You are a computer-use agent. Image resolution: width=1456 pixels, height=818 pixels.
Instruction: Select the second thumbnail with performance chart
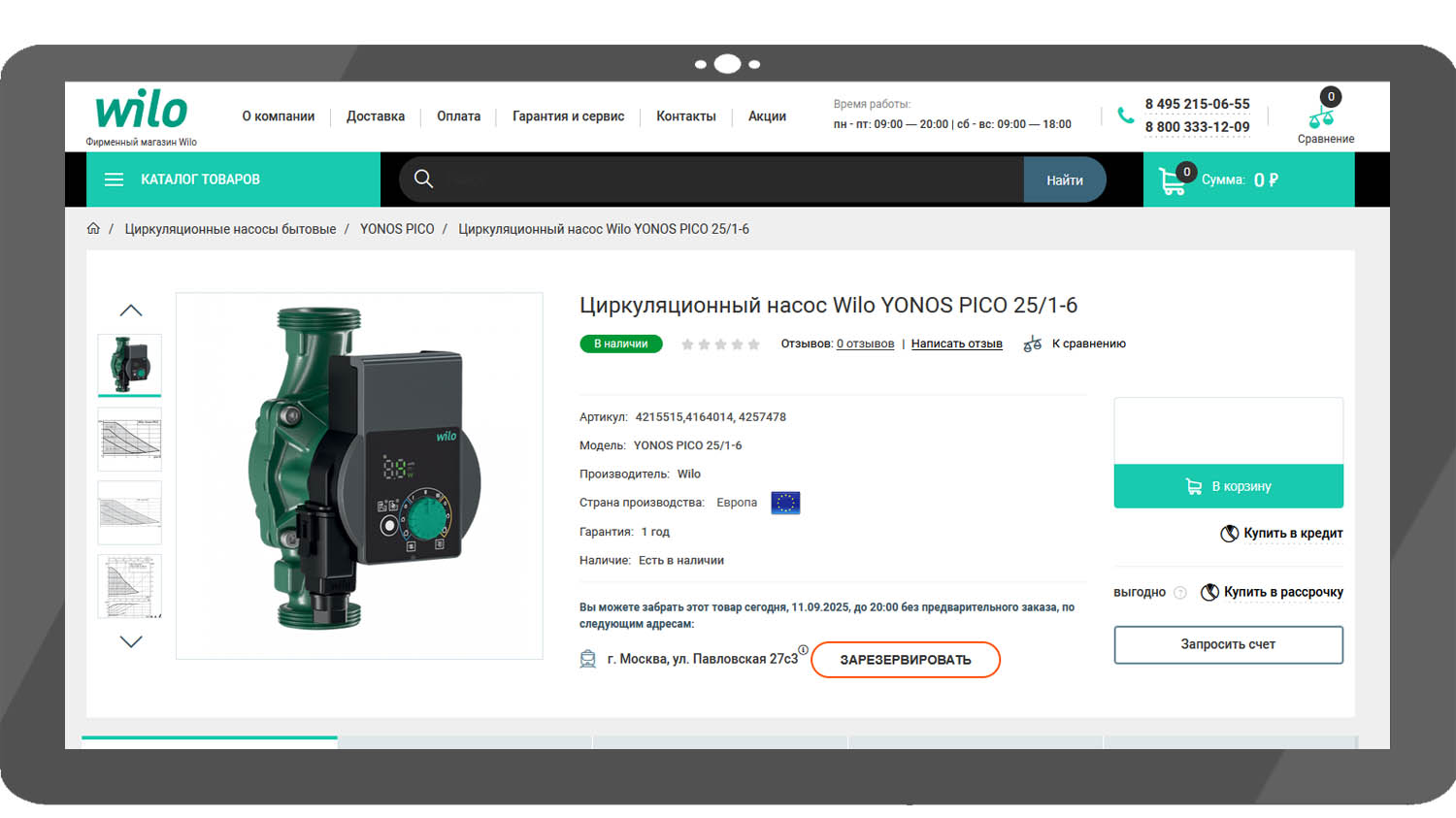(129, 440)
